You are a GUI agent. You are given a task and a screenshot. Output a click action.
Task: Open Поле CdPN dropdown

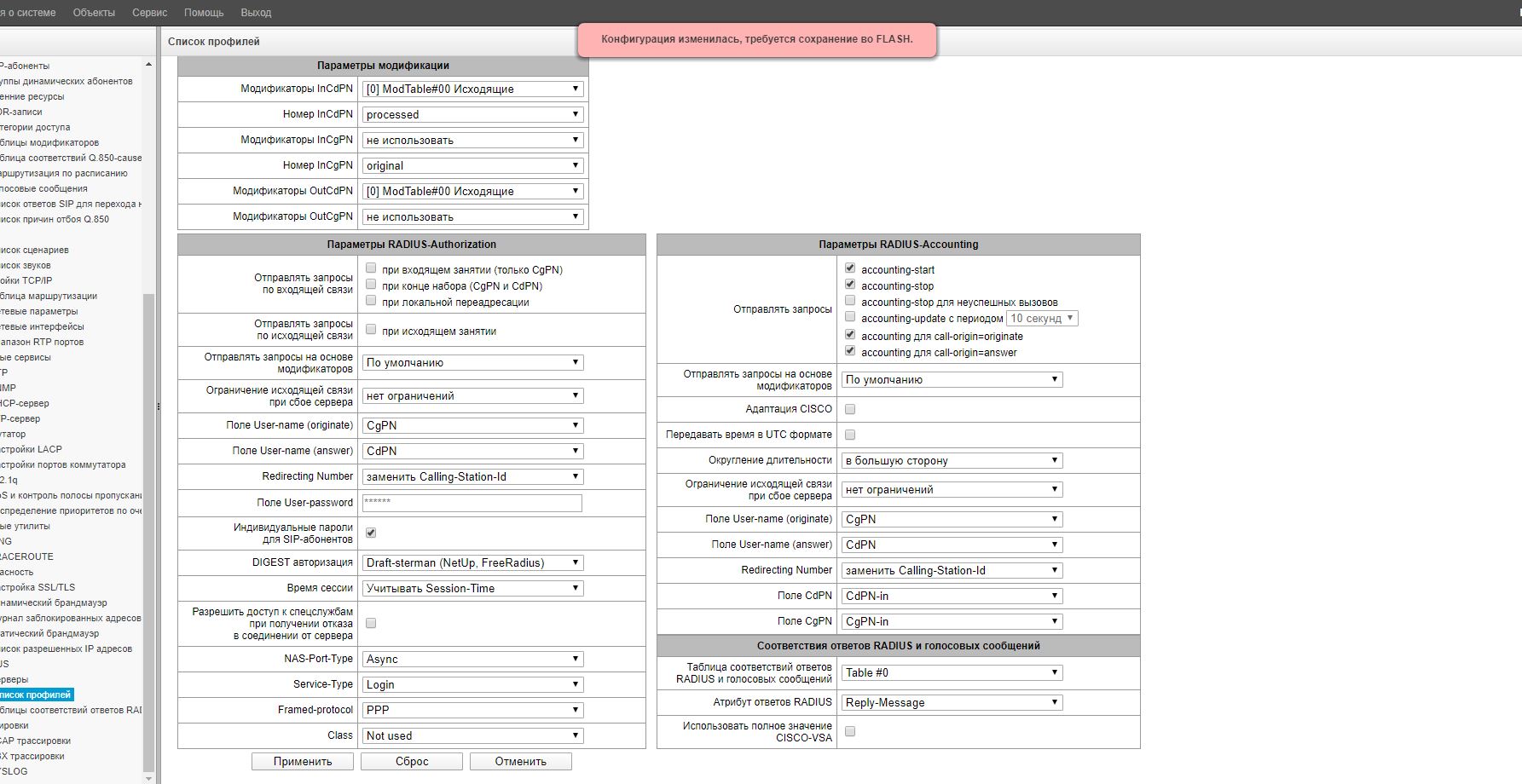click(x=952, y=596)
